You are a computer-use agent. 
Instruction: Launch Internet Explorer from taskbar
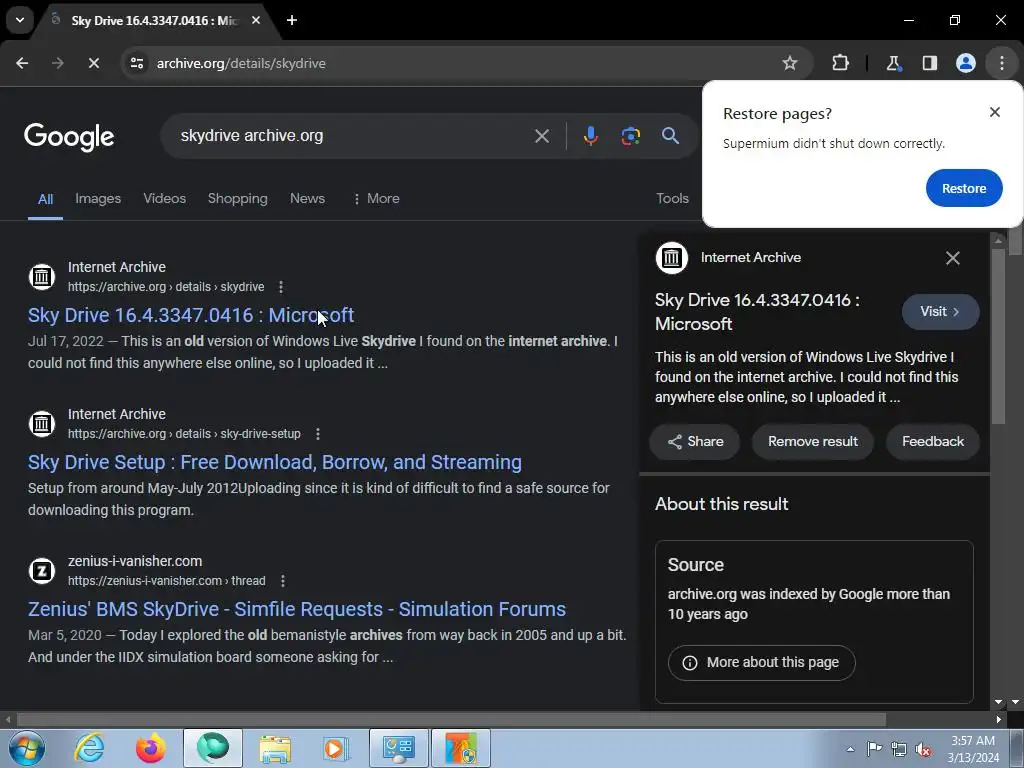(89, 748)
